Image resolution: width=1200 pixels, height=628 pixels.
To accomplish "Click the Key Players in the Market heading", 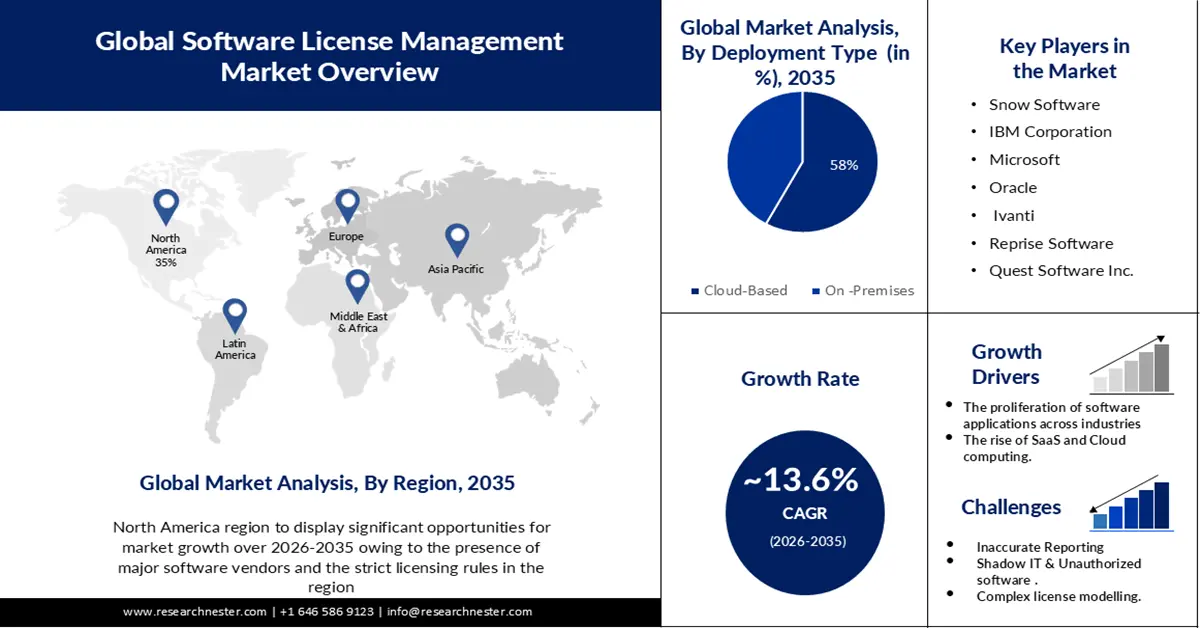I will click(1064, 58).
